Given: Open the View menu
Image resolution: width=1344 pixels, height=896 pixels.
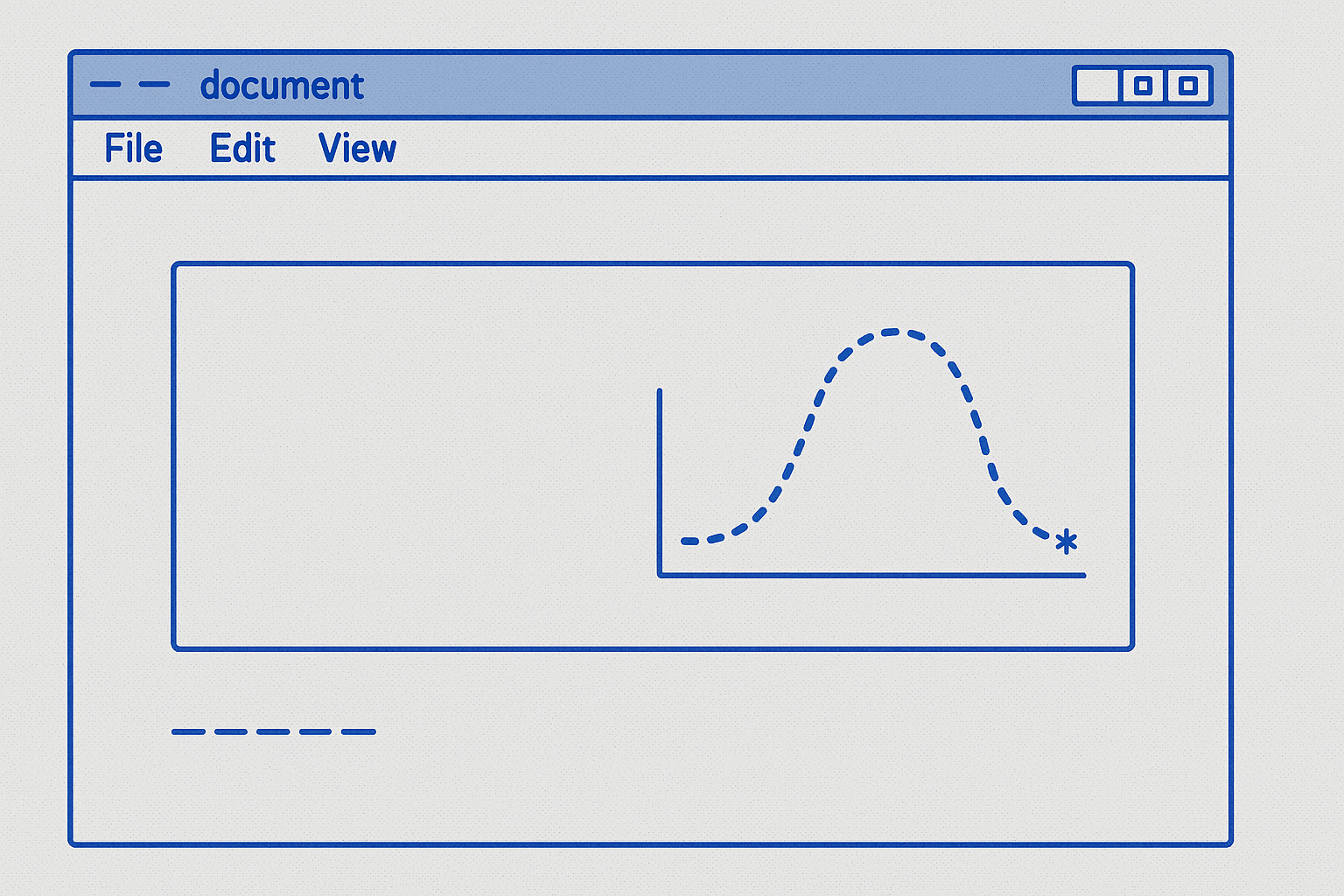Looking at the screenshot, I should click(x=357, y=149).
